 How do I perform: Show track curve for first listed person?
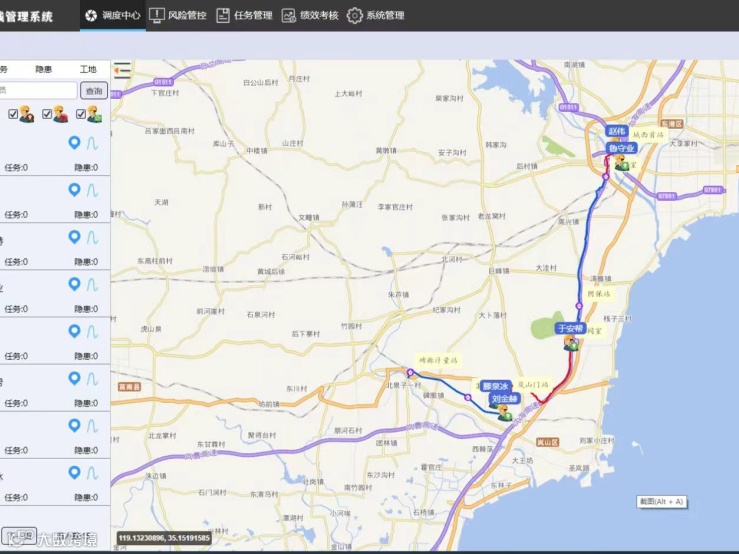(x=92, y=143)
